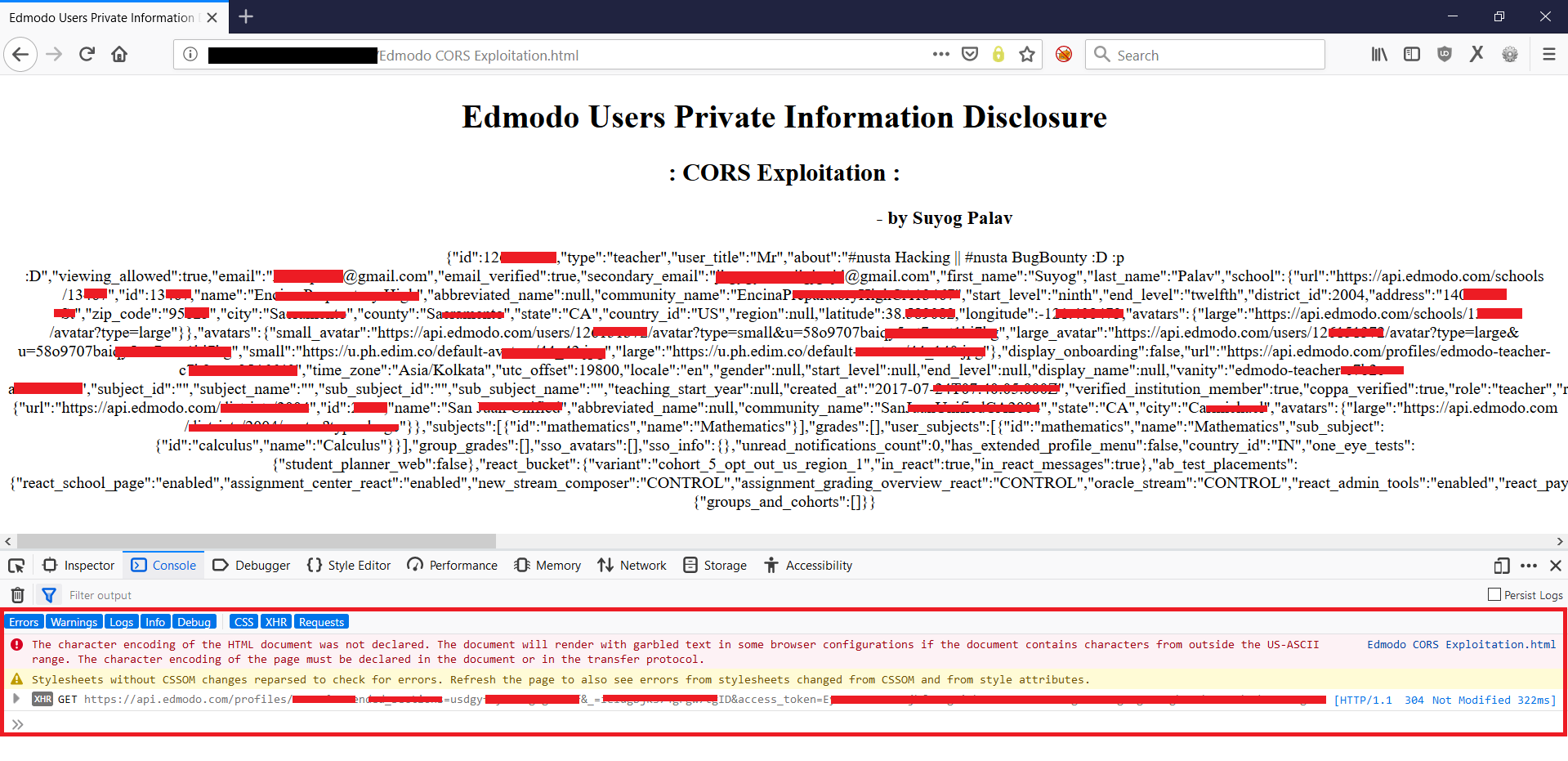Open devtools customize three-dot menu

(x=1529, y=566)
